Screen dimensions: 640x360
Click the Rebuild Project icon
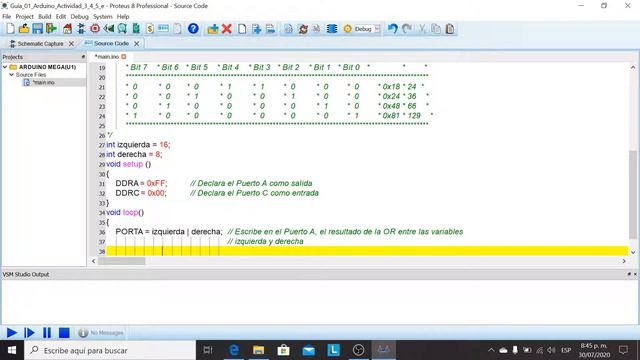(x=303, y=29)
